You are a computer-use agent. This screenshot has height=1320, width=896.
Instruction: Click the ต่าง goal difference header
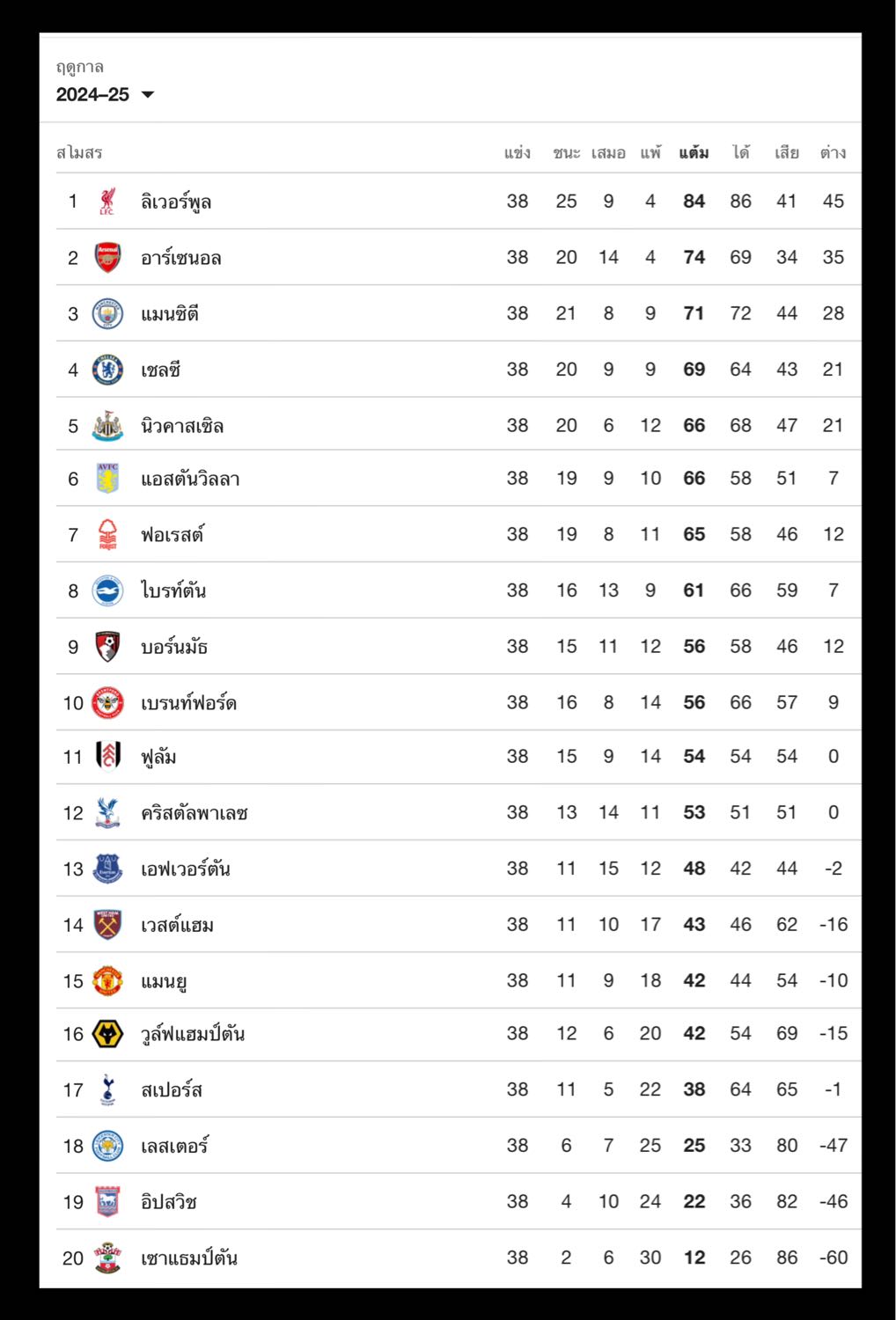833,152
